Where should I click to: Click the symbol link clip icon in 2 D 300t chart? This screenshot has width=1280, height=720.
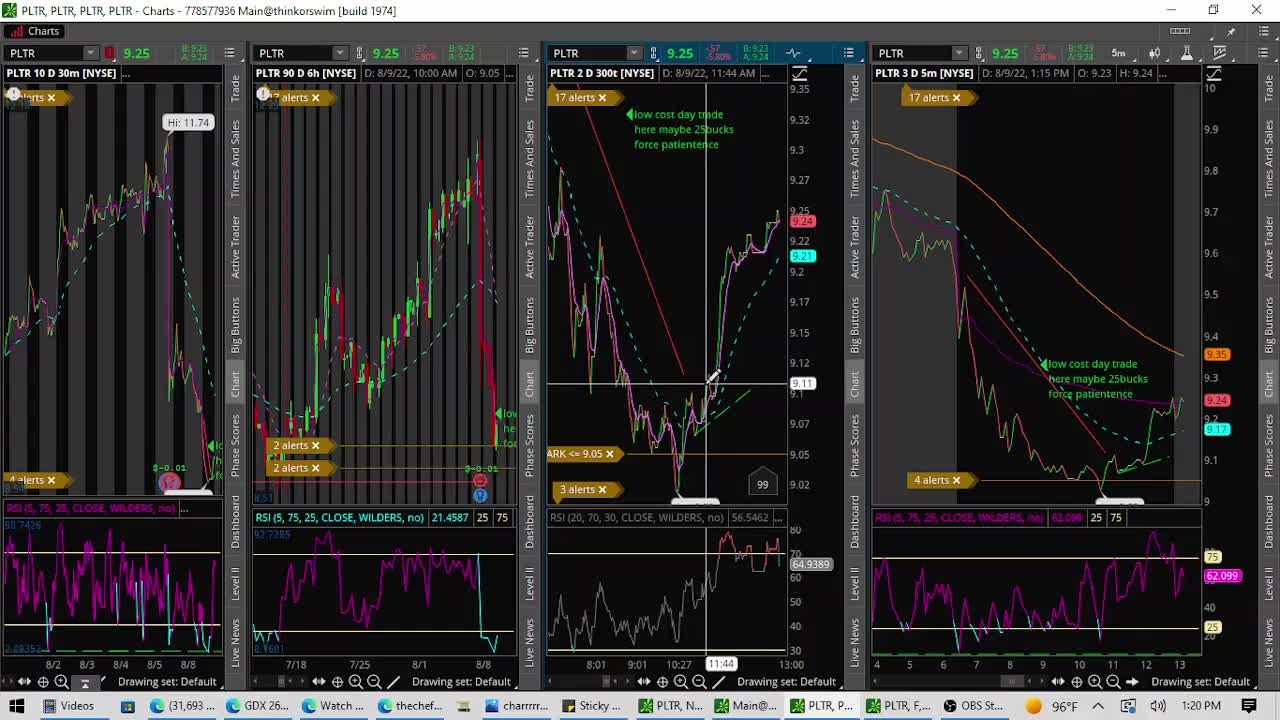point(654,53)
